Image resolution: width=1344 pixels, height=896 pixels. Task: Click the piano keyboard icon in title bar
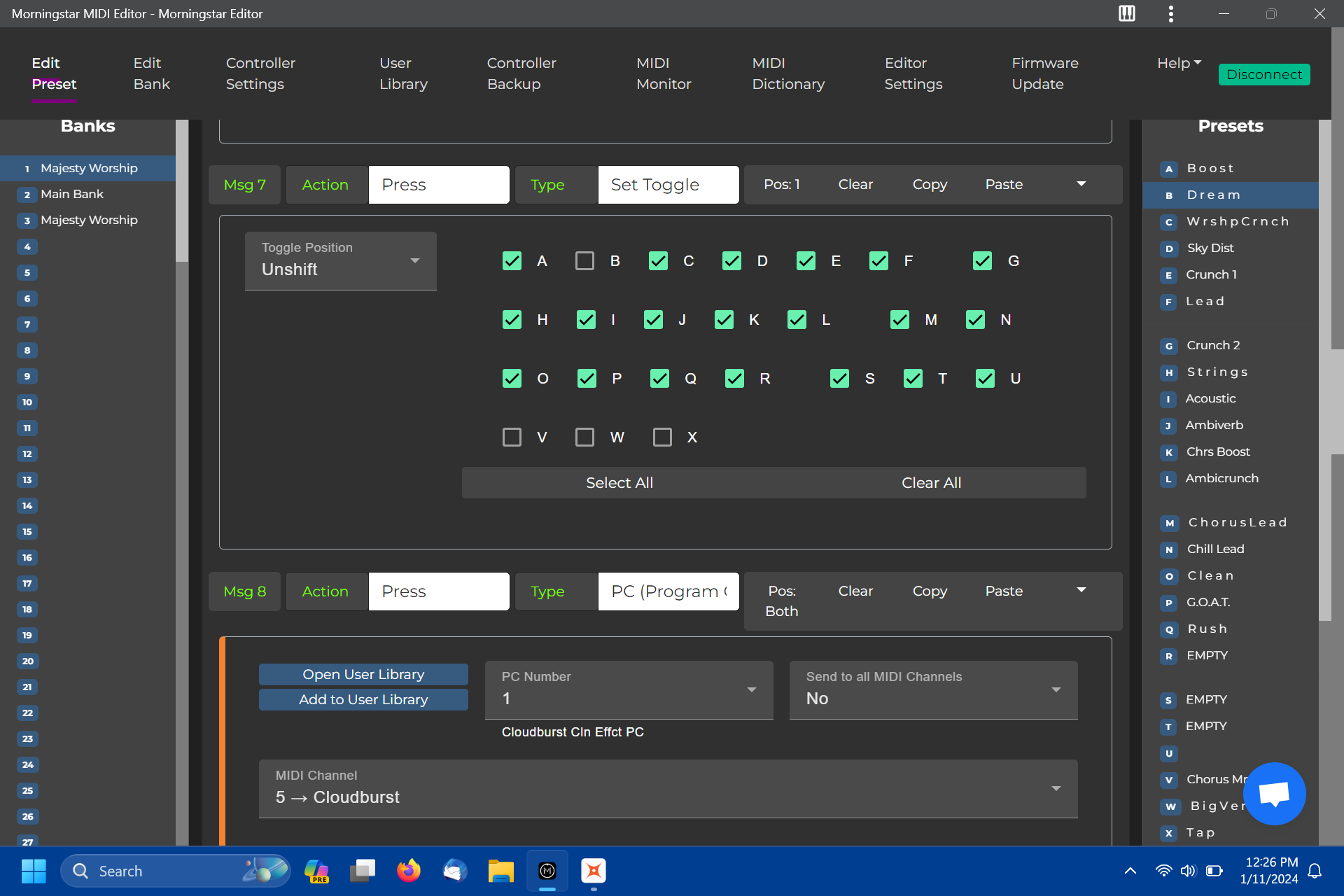coord(1126,13)
